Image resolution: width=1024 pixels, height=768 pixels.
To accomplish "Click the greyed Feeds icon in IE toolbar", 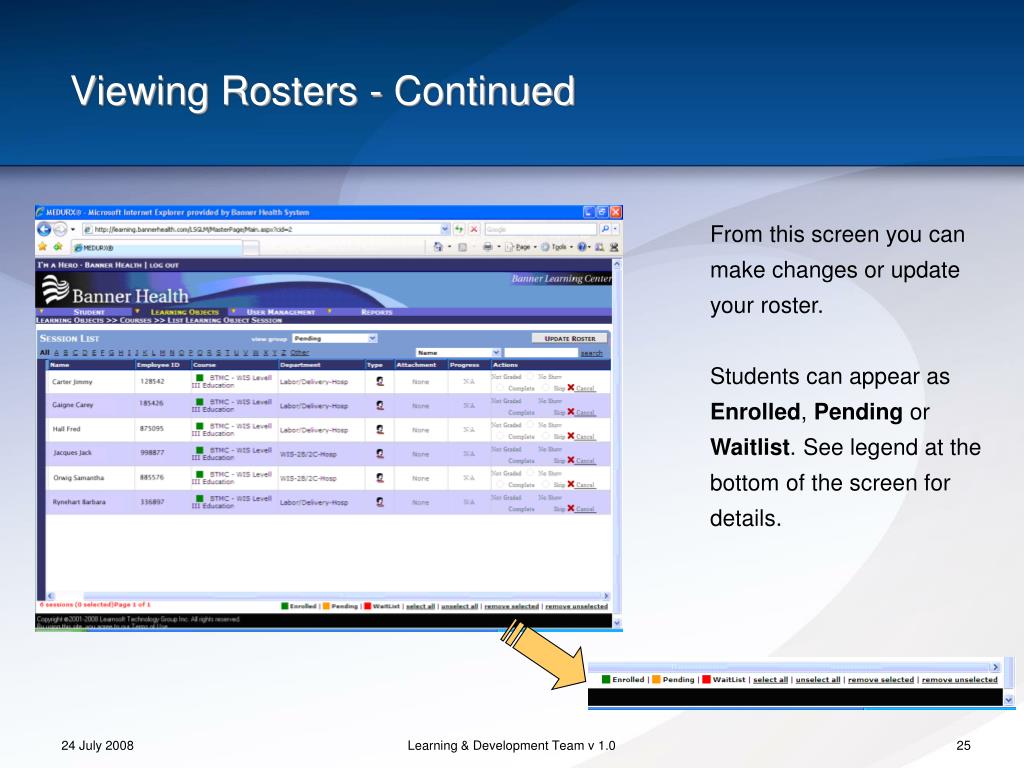I will (462, 247).
